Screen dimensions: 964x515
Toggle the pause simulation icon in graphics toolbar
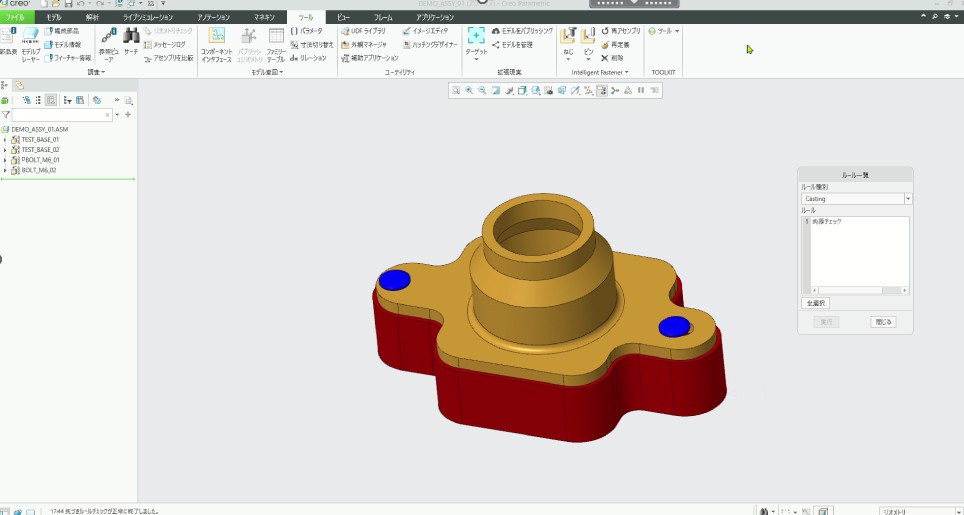click(x=641, y=90)
